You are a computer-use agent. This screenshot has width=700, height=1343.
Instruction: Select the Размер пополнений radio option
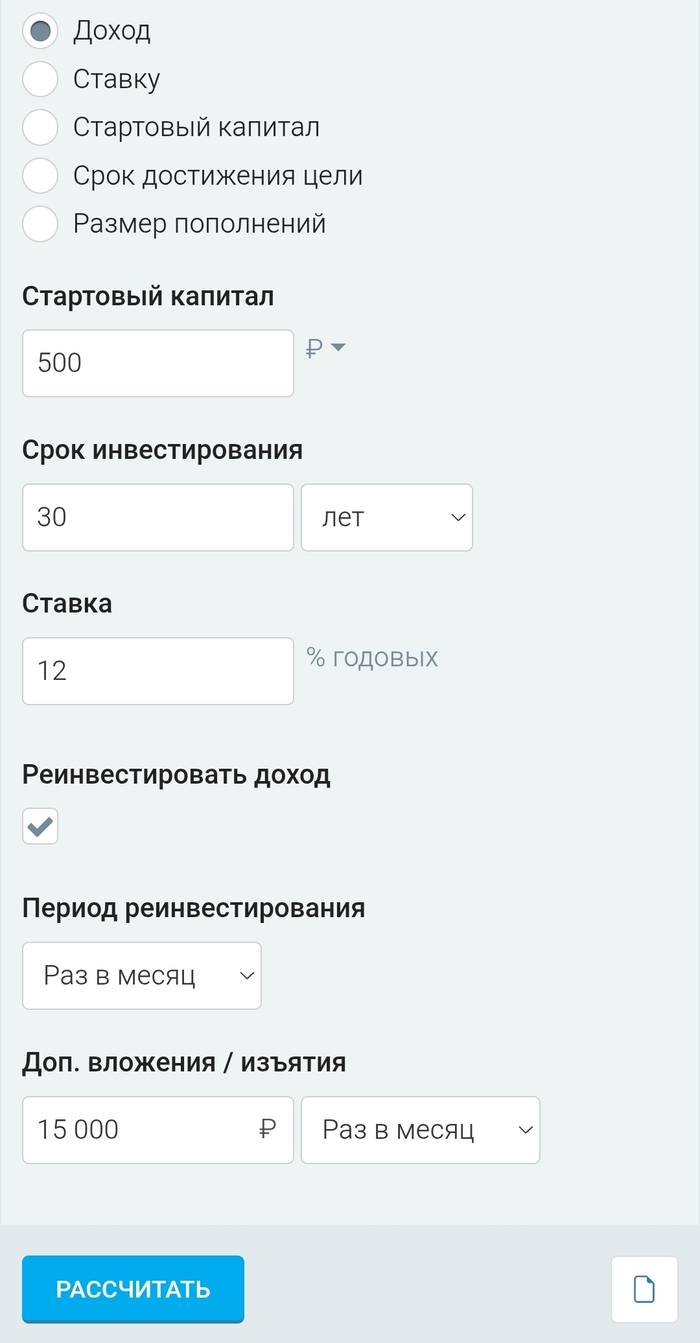[40, 224]
